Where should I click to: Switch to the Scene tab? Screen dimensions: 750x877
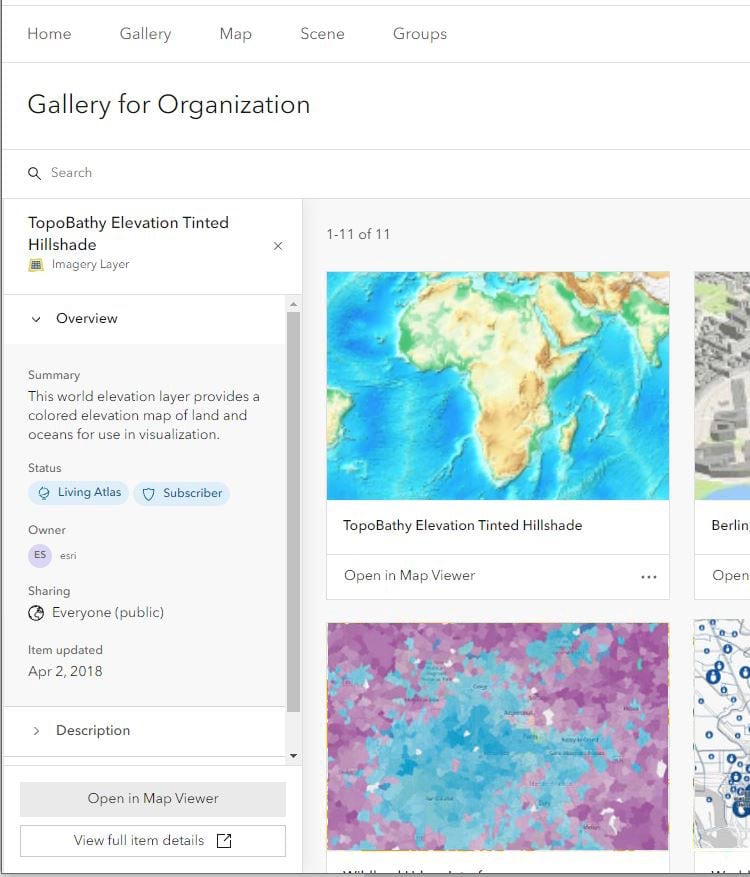[322, 34]
